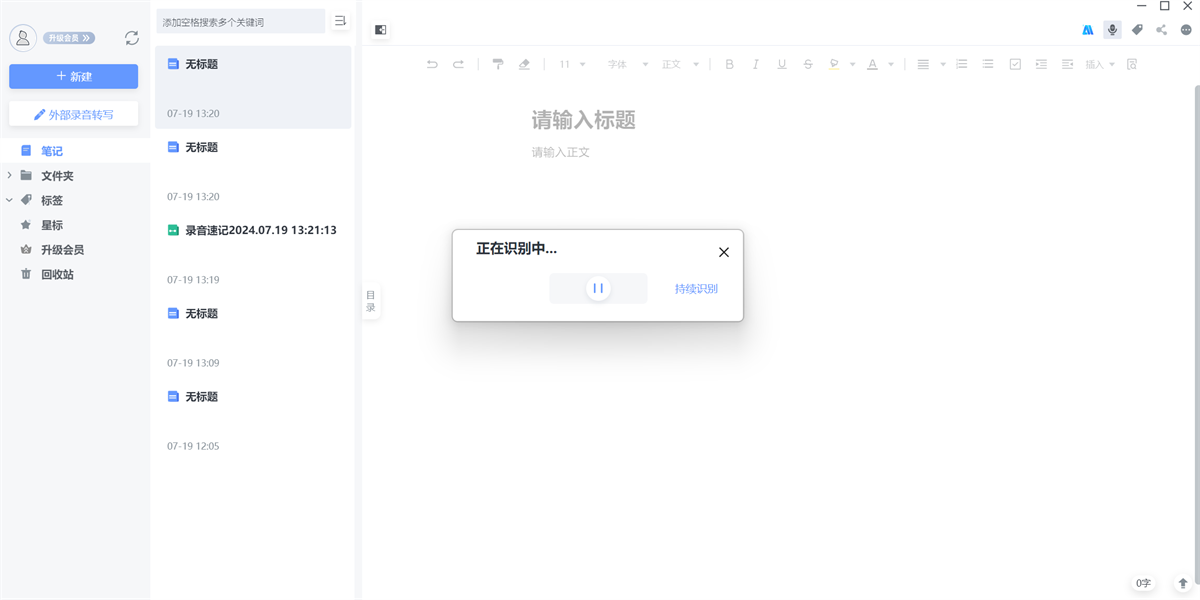Click the share icon
This screenshot has width=1200, height=600.
click(x=1161, y=30)
